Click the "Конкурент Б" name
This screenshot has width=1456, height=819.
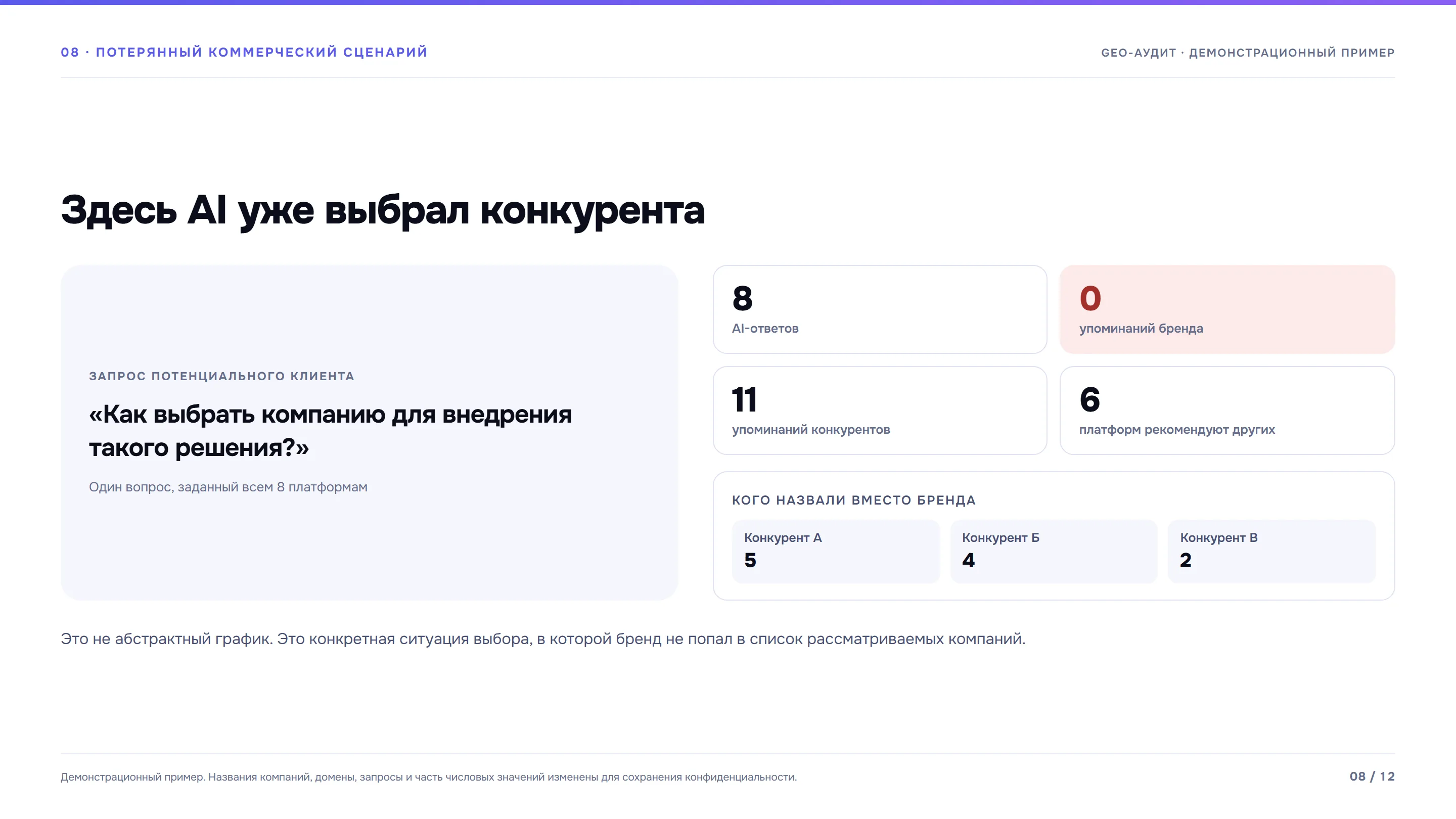1000,537
